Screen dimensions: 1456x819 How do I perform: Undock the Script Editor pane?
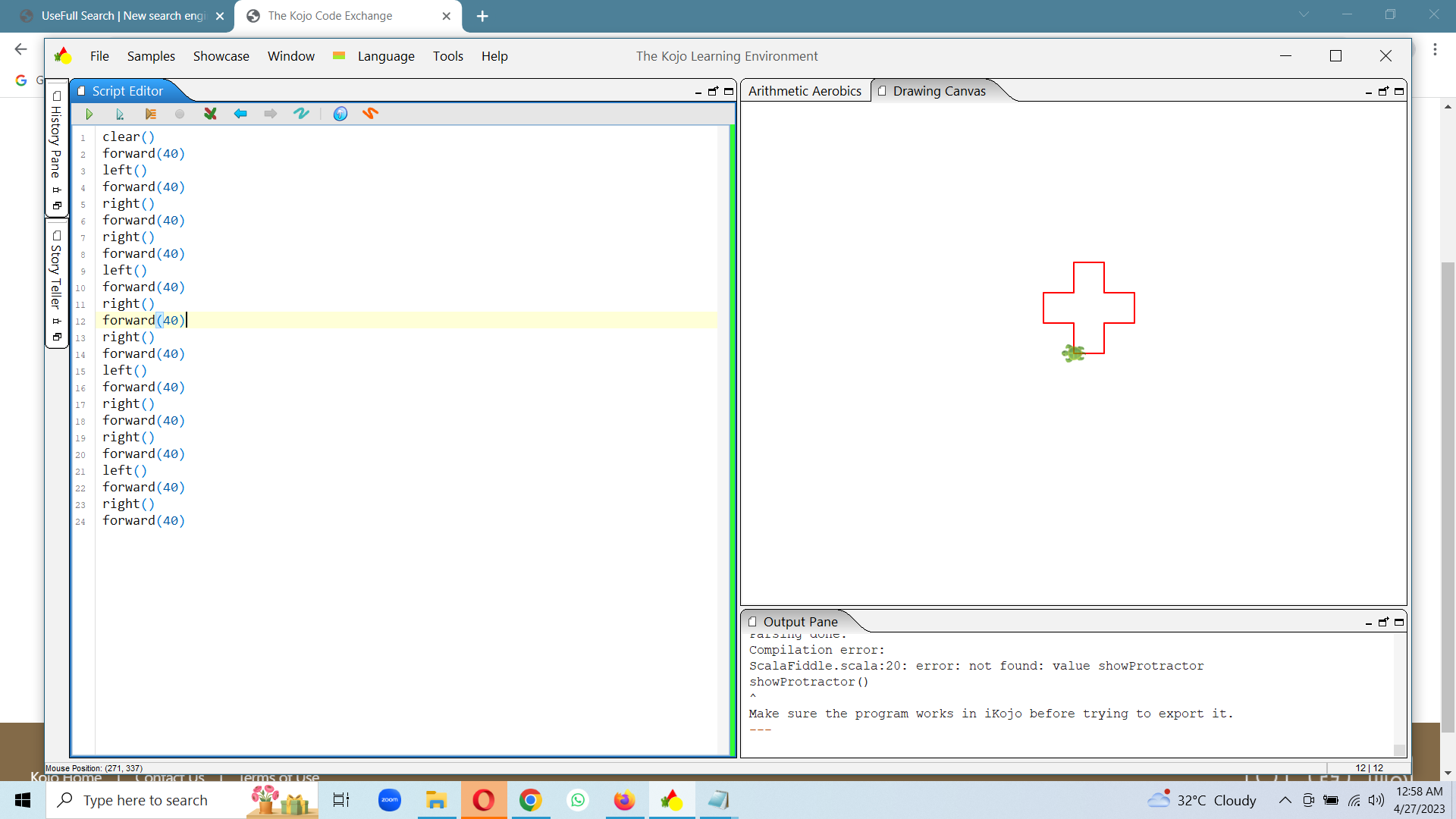(713, 91)
